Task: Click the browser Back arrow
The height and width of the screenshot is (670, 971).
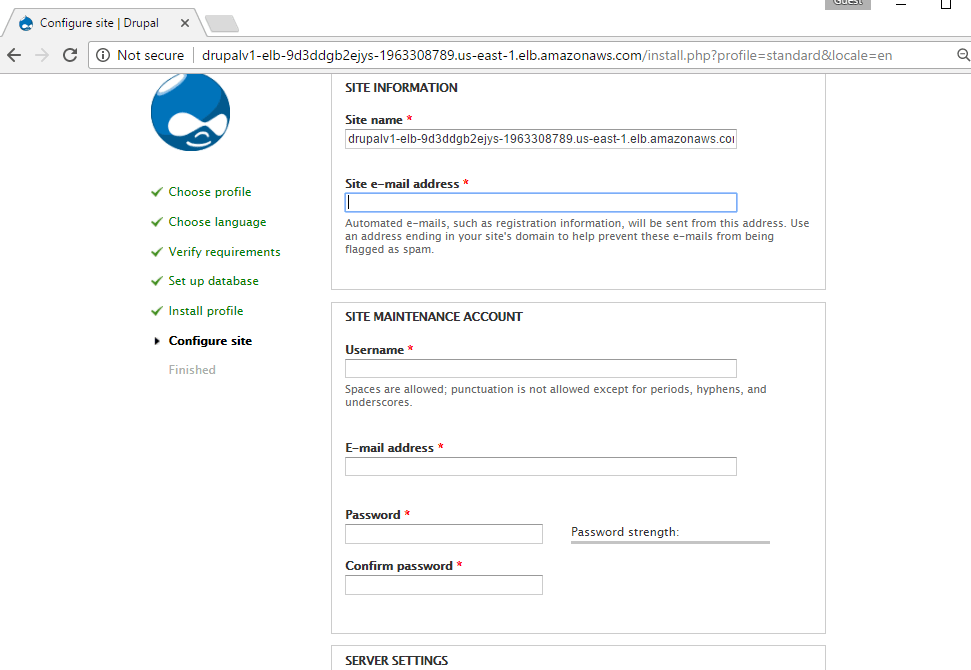Action: click(x=14, y=56)
